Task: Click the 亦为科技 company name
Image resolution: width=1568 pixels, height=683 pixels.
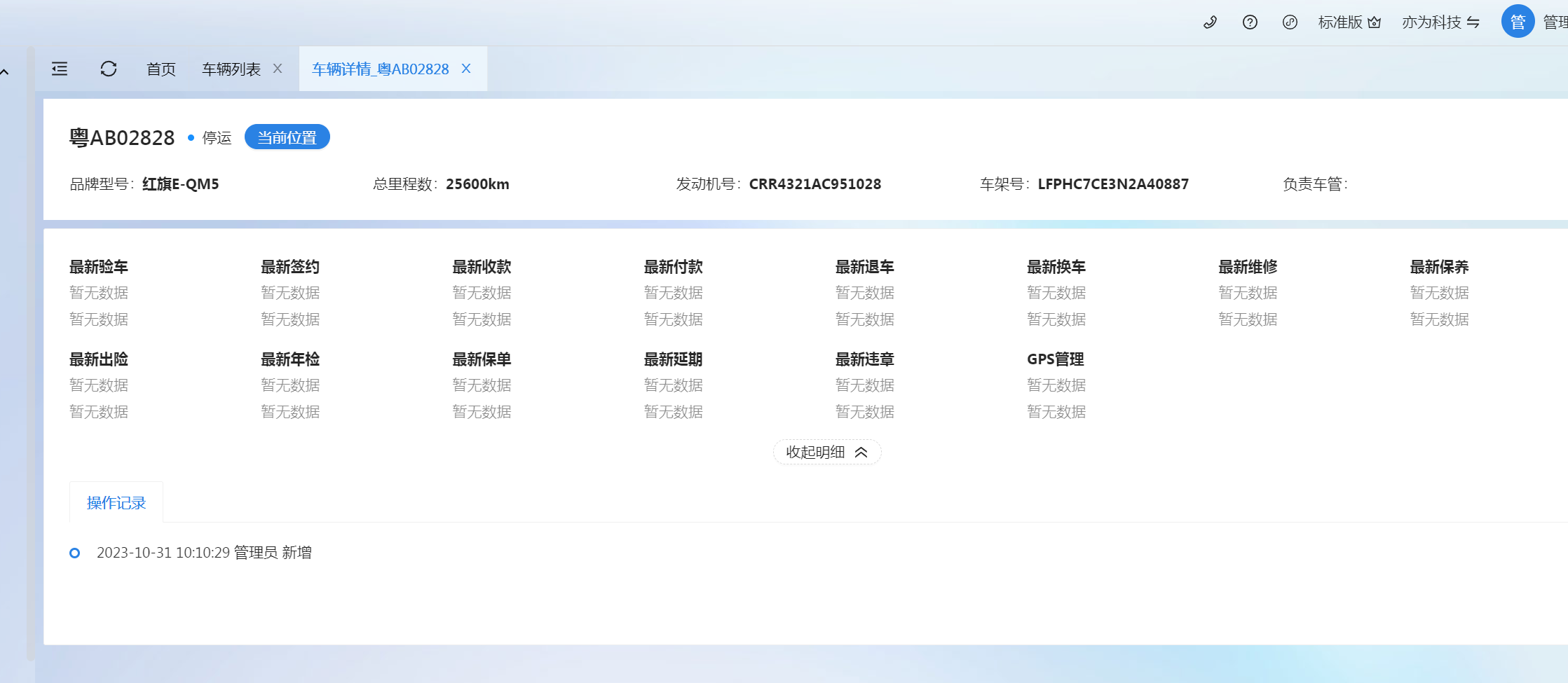Action: click(x=1431, y=22)
